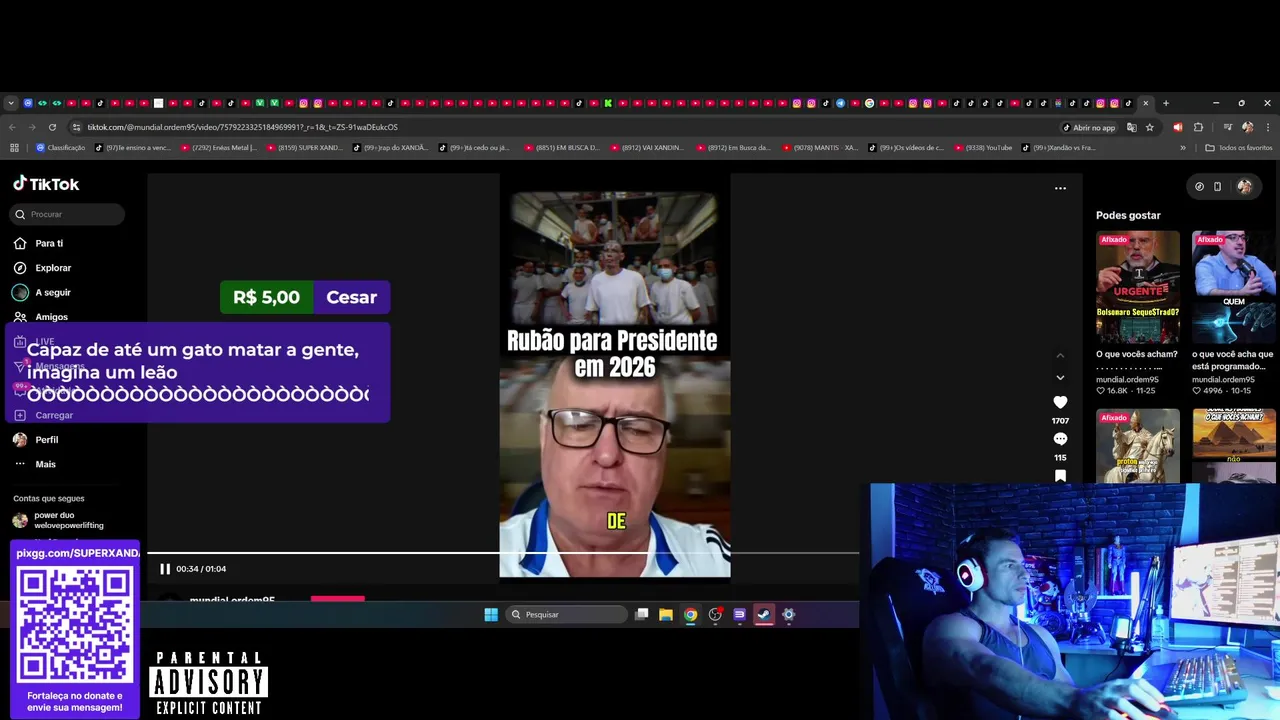Expand the Mais sidebar menu
This screenshot has width=1280, height=720.
45,464
